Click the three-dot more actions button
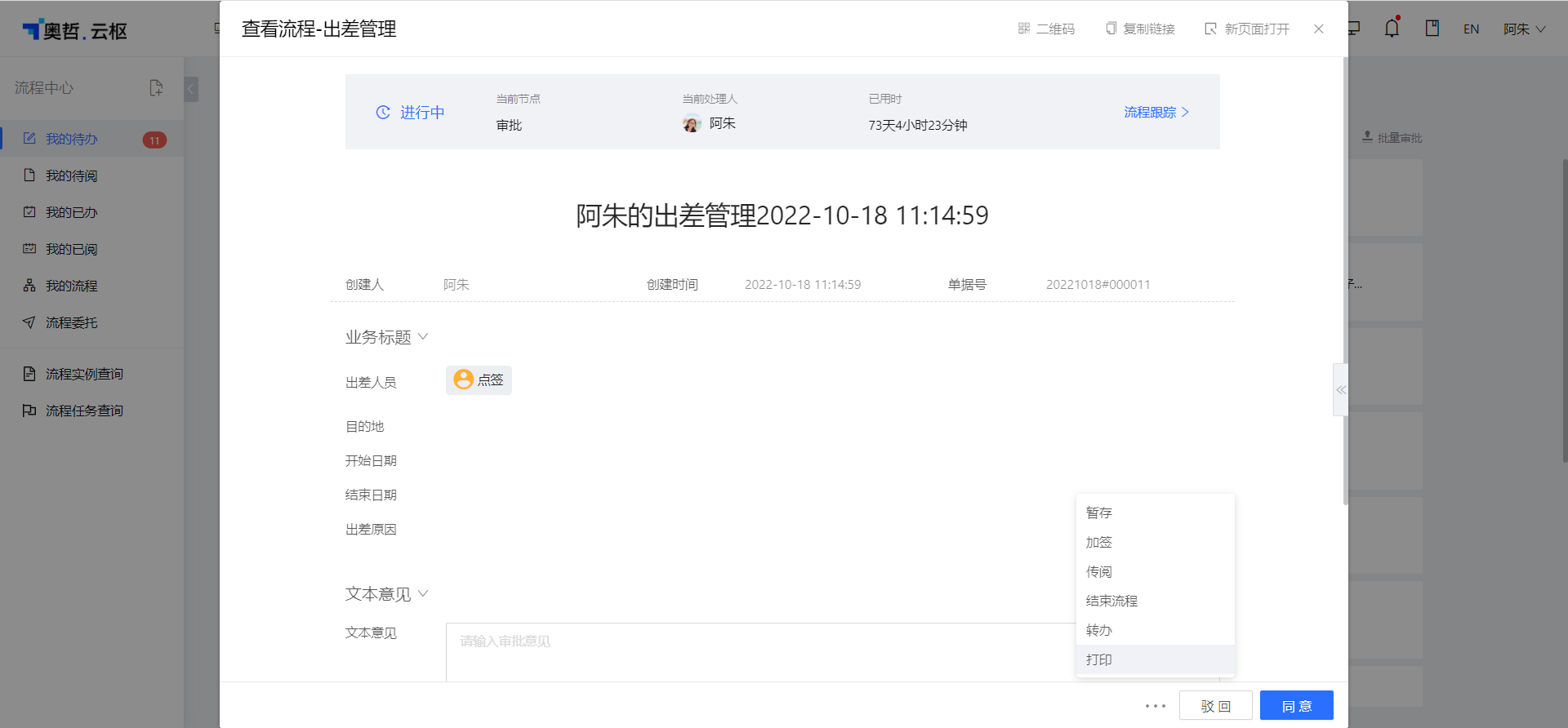Screen dimensions: 1568x728 [x=1156, y=706]
